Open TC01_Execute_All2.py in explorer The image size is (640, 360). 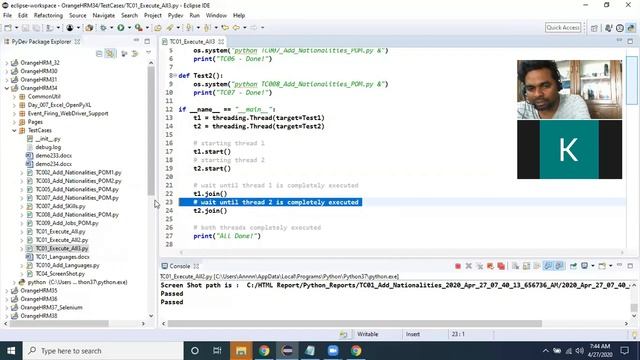[62, 240]
